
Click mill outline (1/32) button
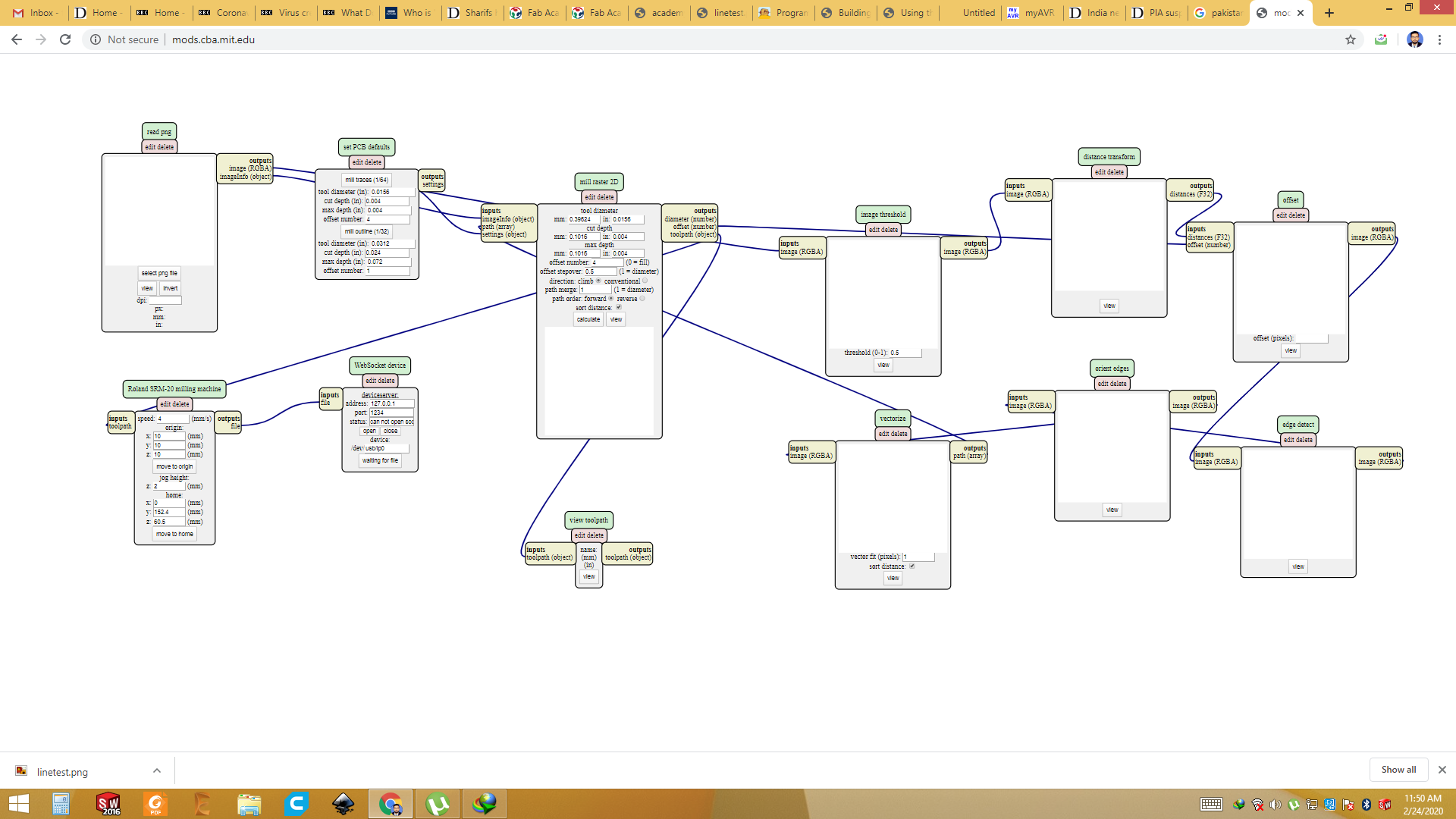coord(367,231)
